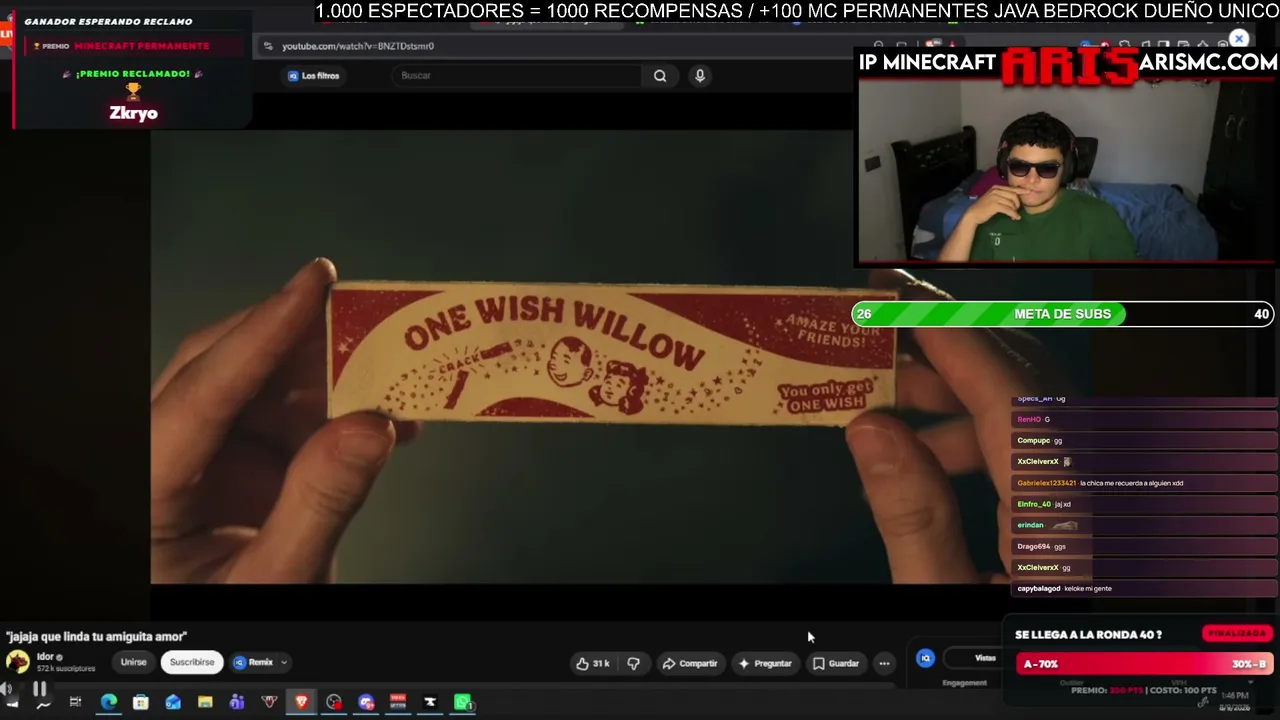Open Discord from the taskbar
Viewport: 1280px width, 720px height.
366,702
